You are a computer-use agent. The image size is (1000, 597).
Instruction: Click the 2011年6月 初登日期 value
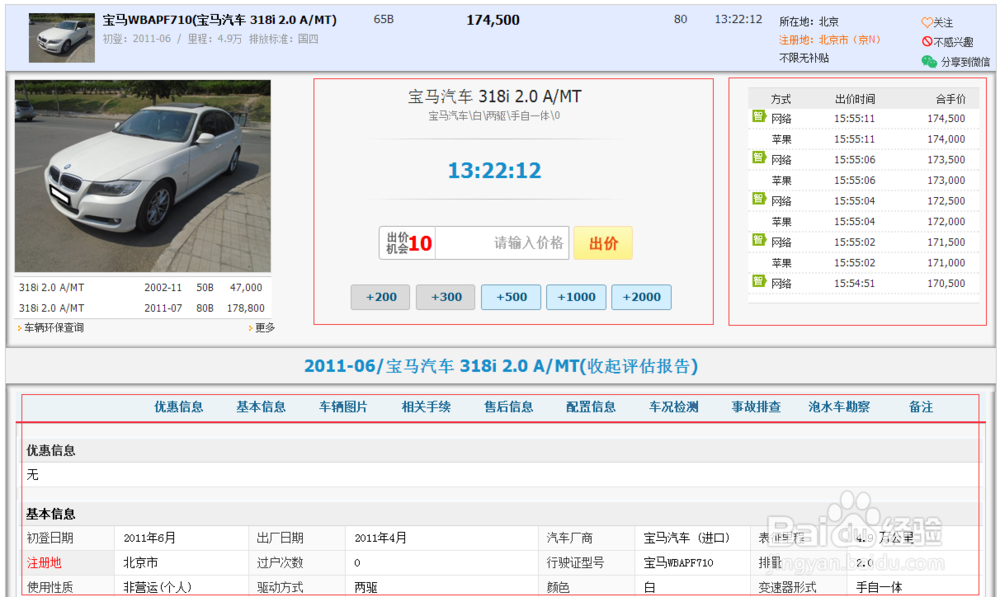(149, 538)
